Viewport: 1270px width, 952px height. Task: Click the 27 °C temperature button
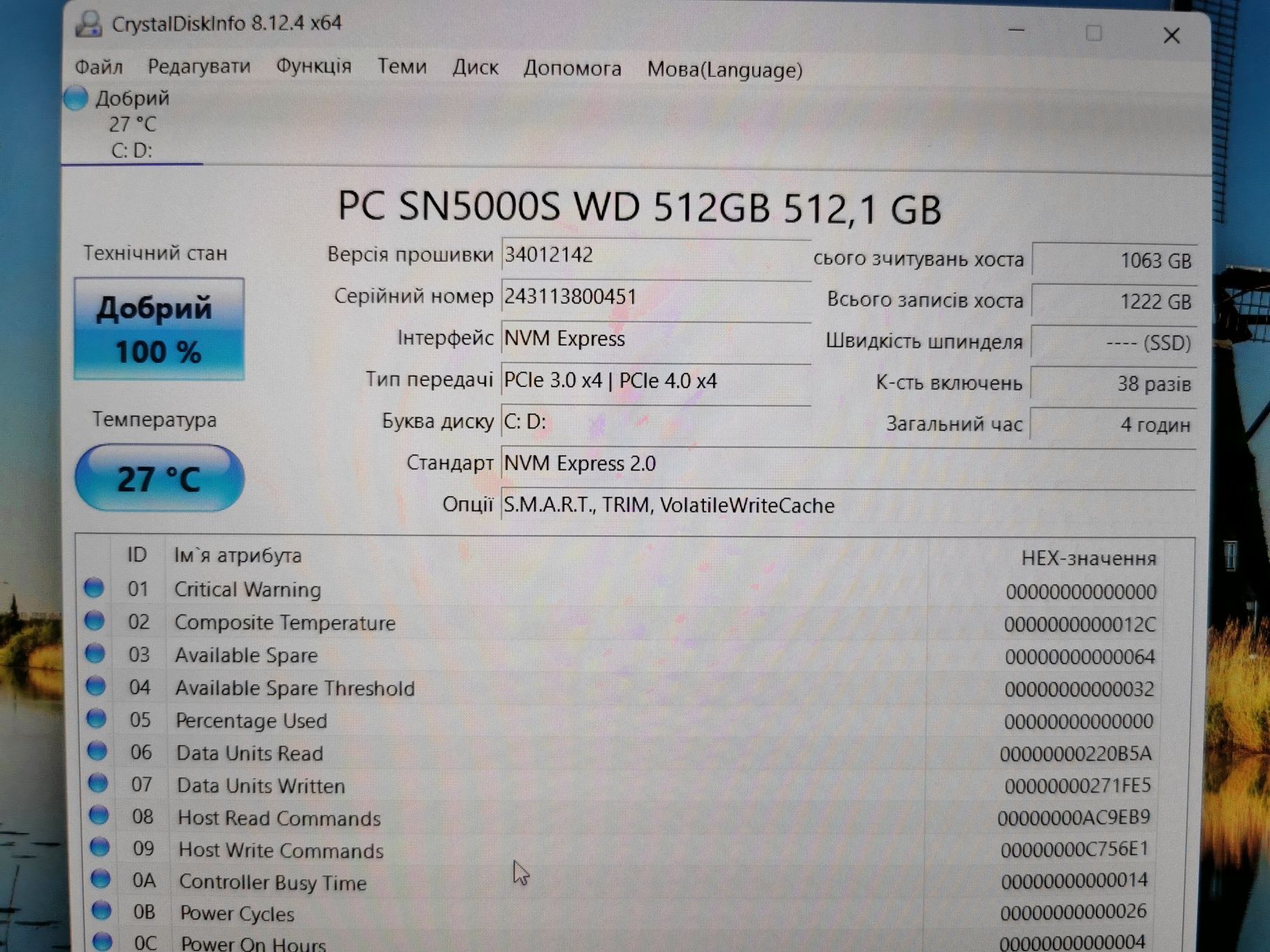click(x=159, y=479)
